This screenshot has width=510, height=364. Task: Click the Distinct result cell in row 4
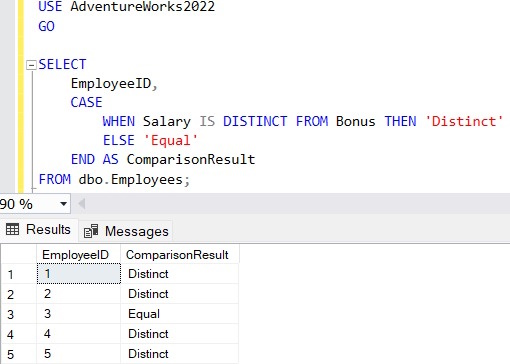179,334
